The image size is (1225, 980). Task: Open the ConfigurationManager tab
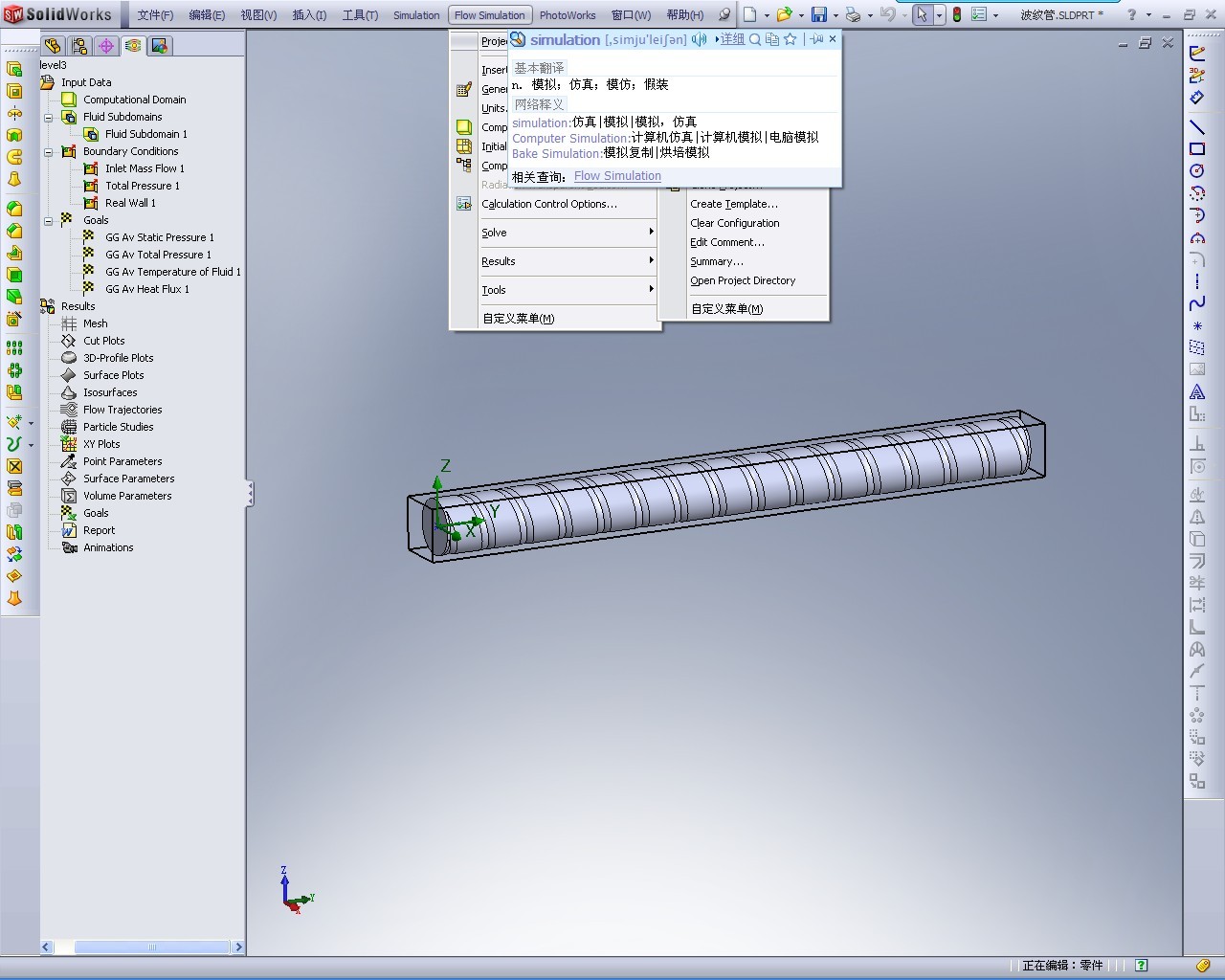(106, 46)
